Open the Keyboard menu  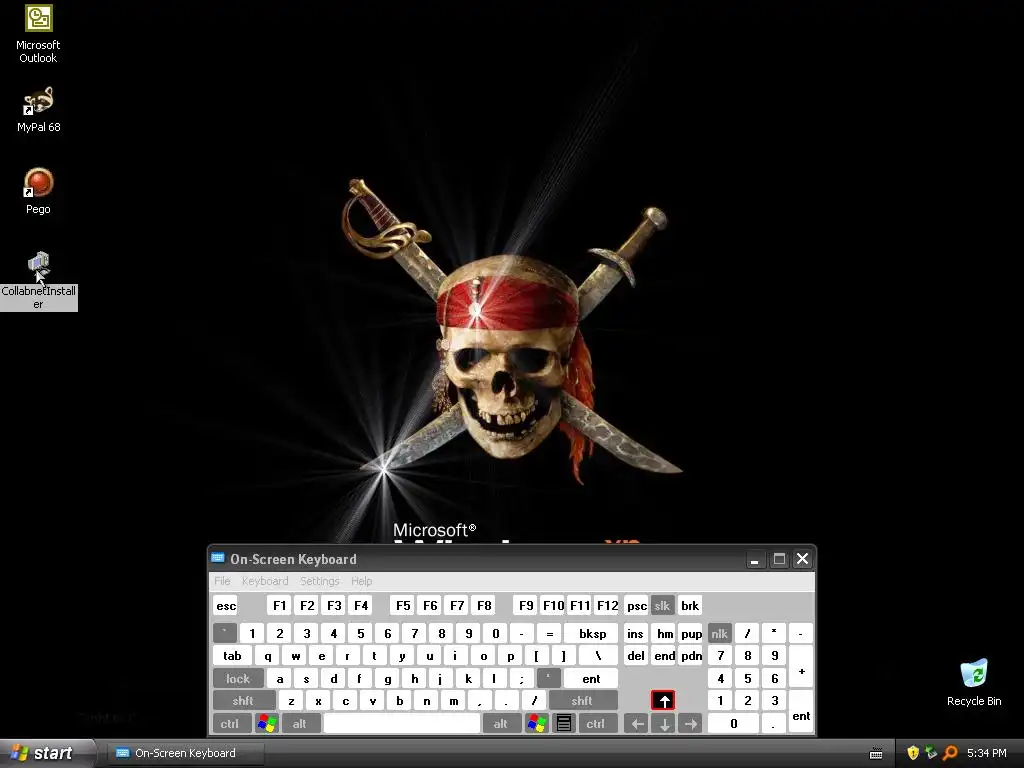click(264, 581)
